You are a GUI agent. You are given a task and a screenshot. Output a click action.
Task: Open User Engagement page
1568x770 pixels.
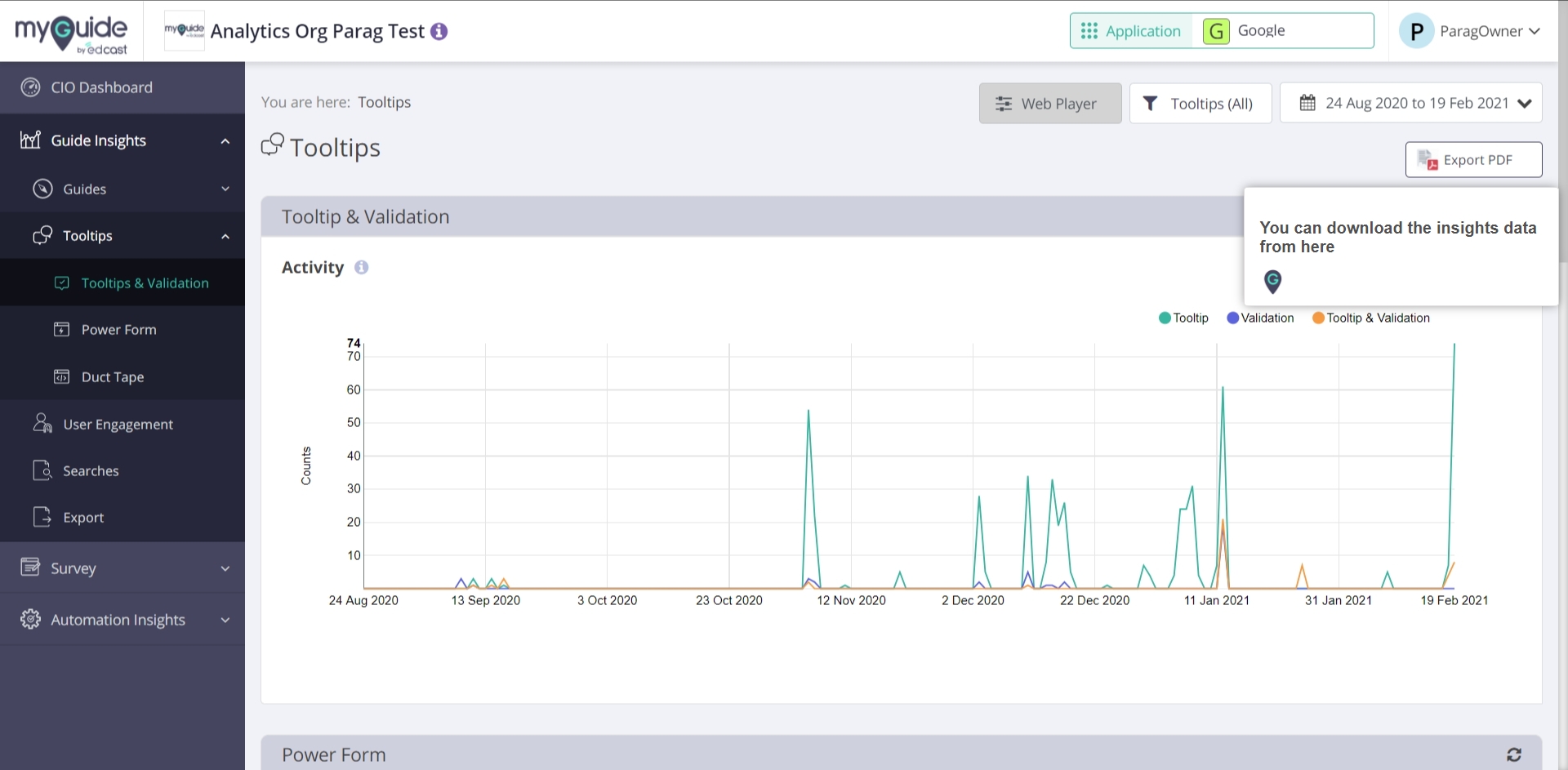pyautogui.click(x=122, y=424)
